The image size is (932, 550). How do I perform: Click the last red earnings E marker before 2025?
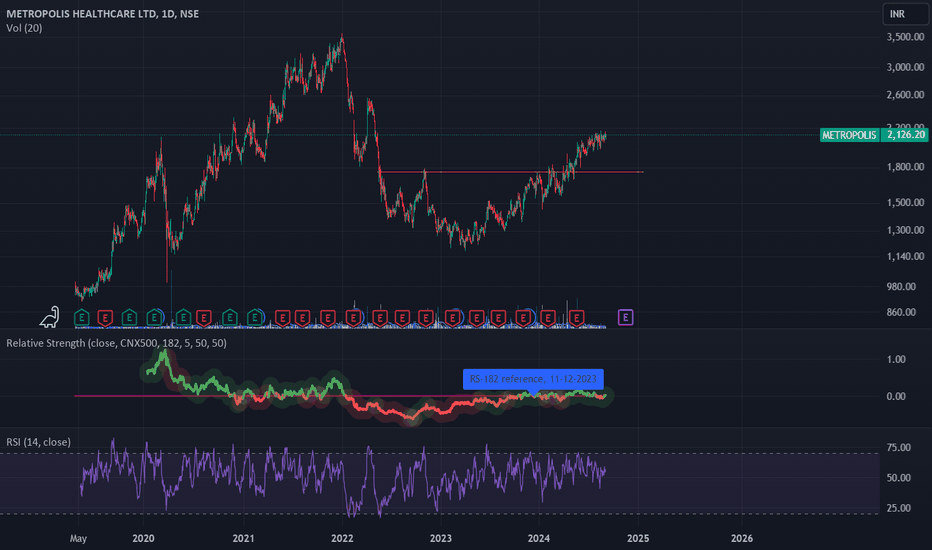pos(577,318)
